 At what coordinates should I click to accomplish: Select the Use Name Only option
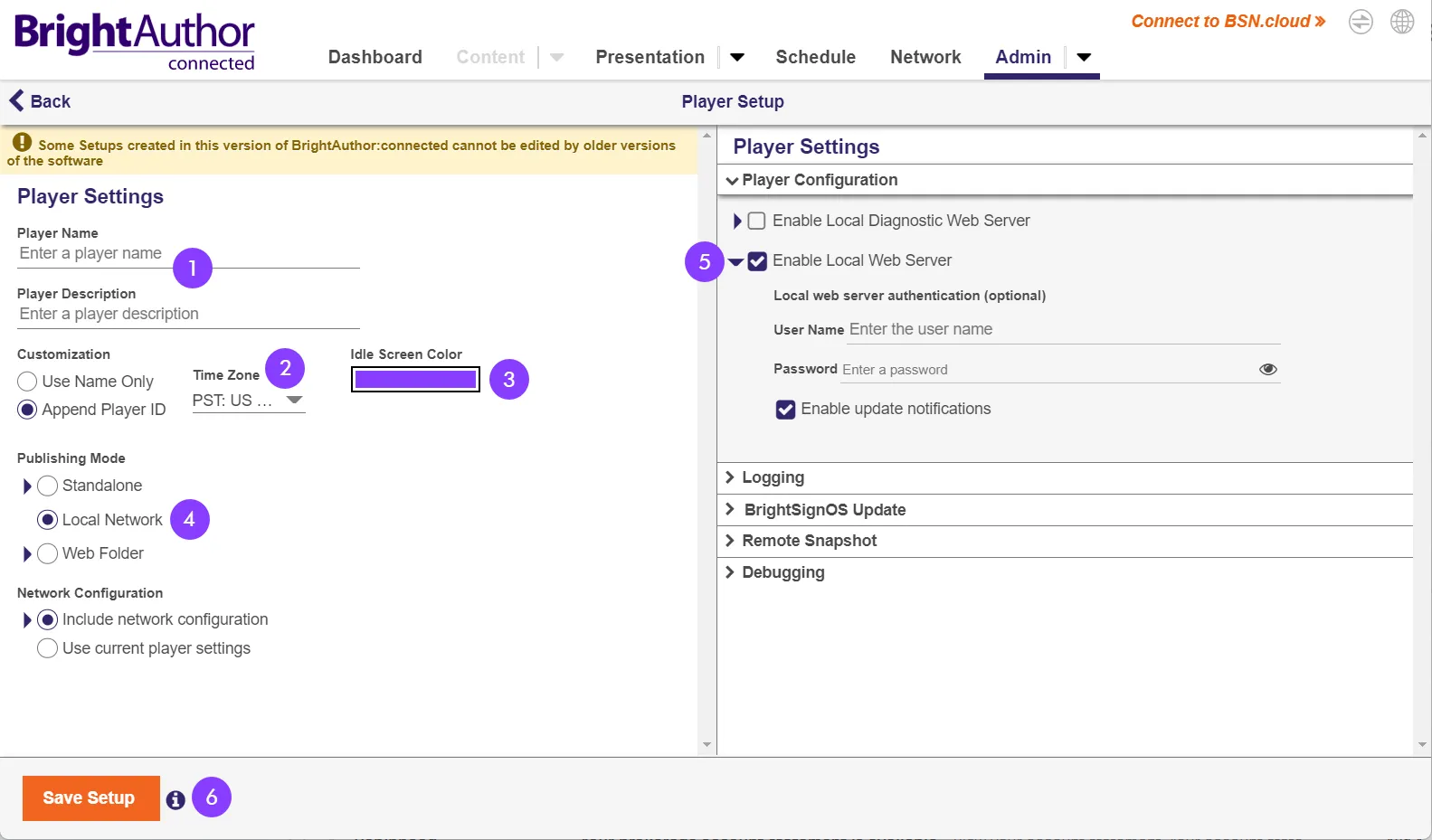pyautogui.click(x=28, y=382)
